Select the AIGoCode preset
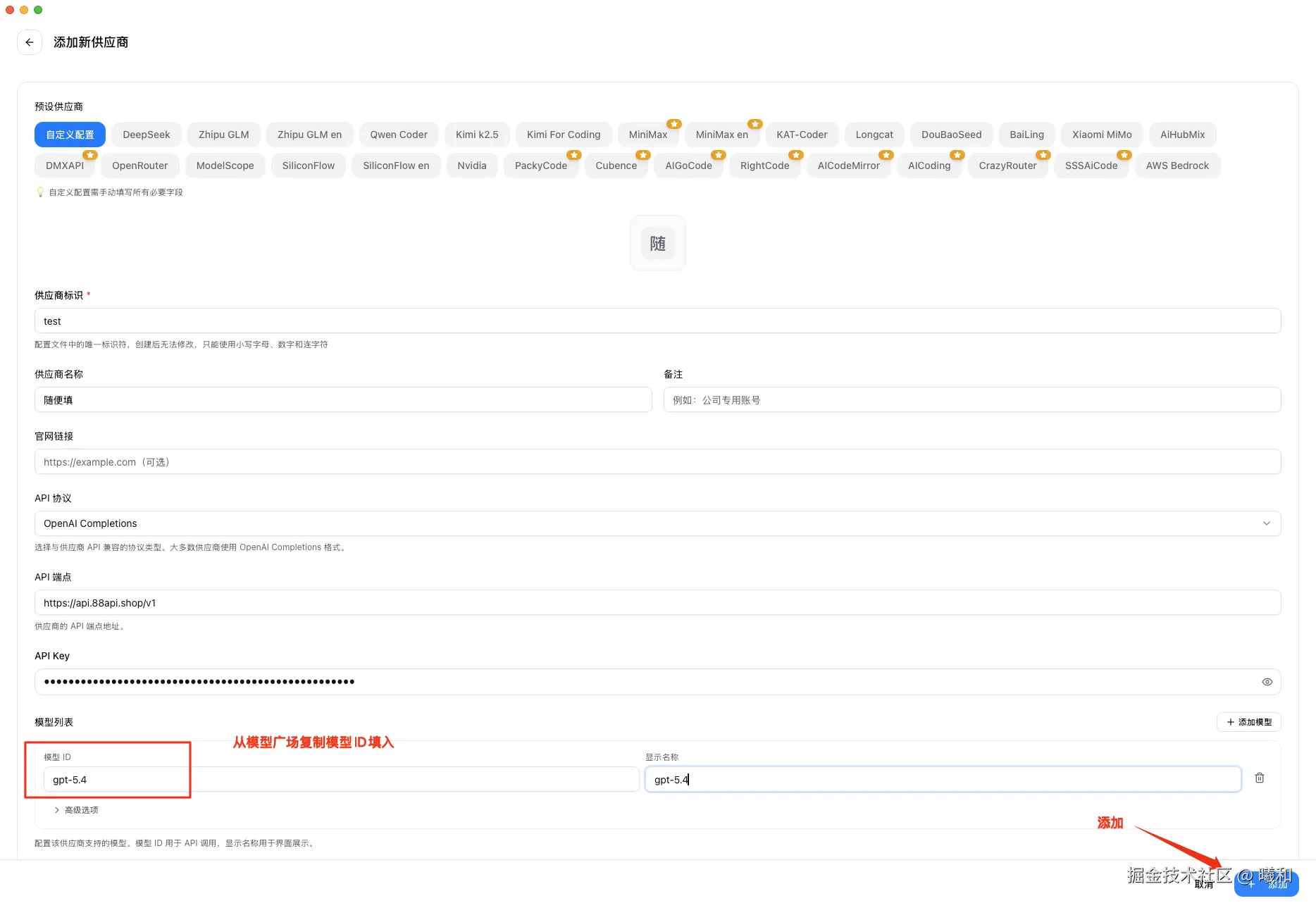The width and height of the screenshot is (1316, 908). pyautogui.click(x=689, y=166)
